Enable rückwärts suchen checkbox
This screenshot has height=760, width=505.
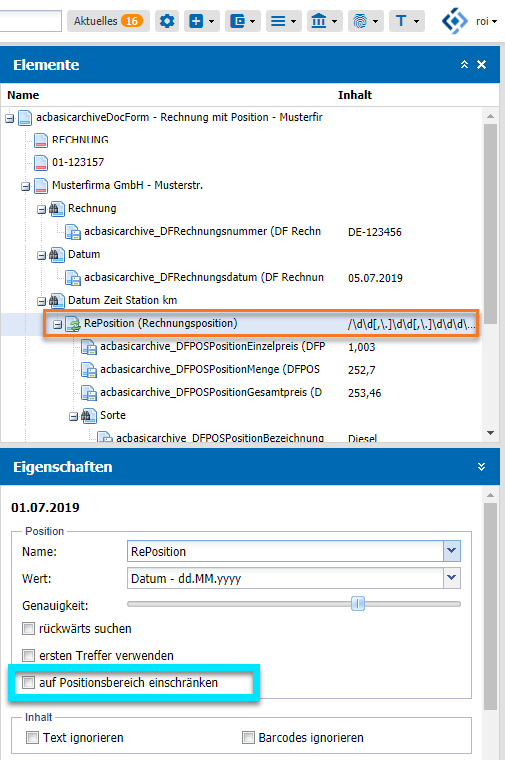pyautogui.click(x=29, y=629)
